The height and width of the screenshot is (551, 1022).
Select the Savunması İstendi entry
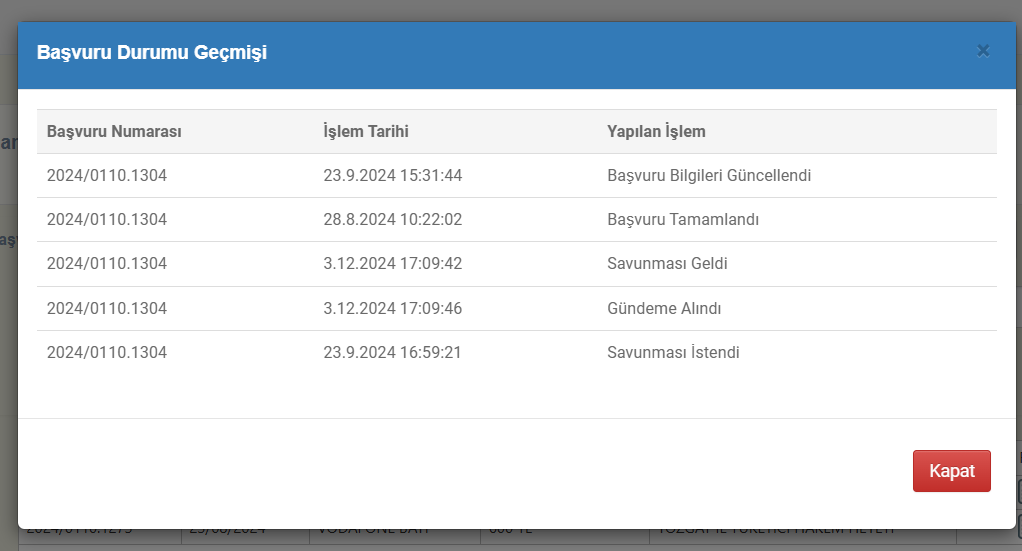click(673, 352)
